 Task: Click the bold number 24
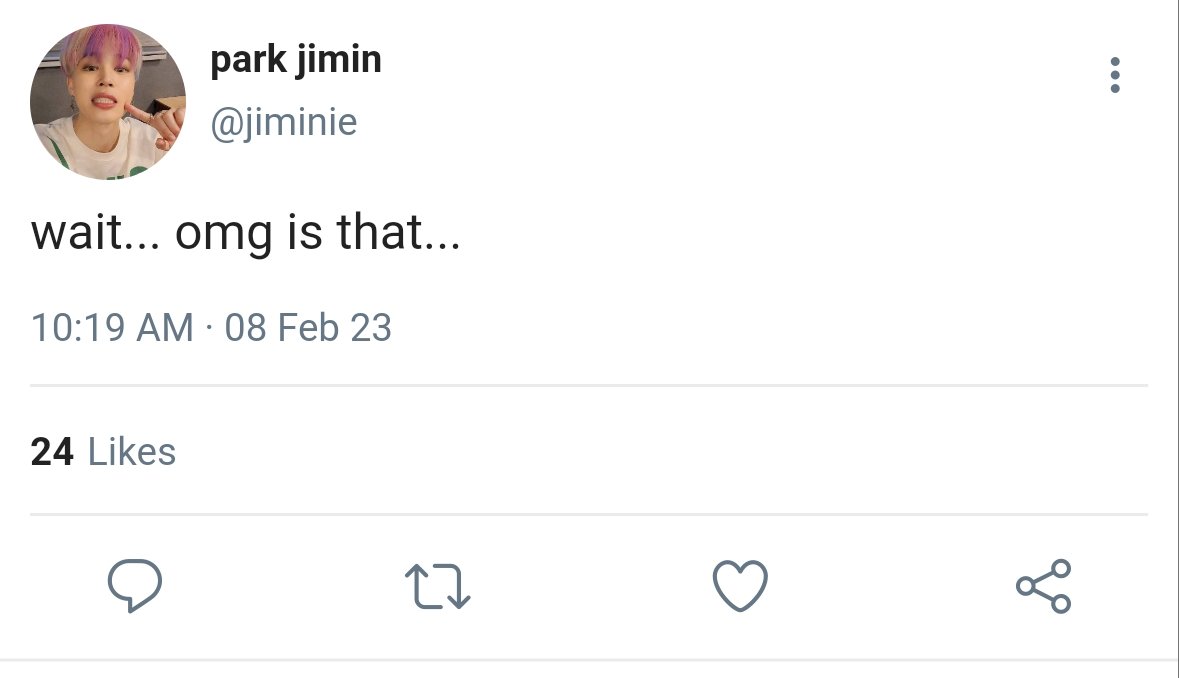click(x=52, y=452)
